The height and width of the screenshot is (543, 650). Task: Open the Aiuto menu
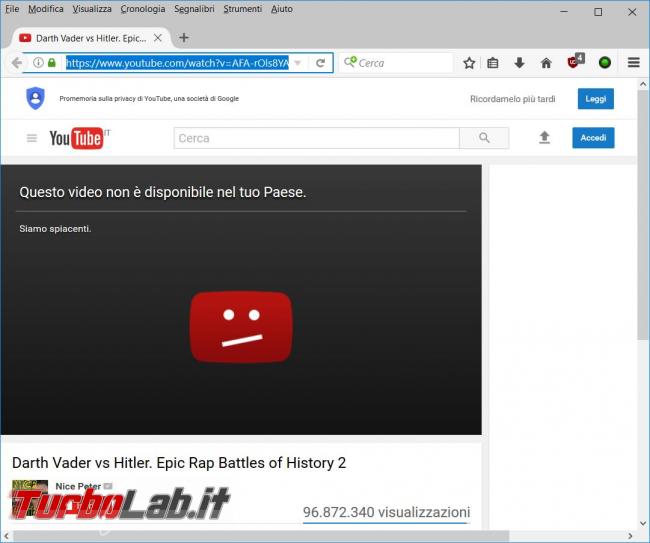pos(282,9)
